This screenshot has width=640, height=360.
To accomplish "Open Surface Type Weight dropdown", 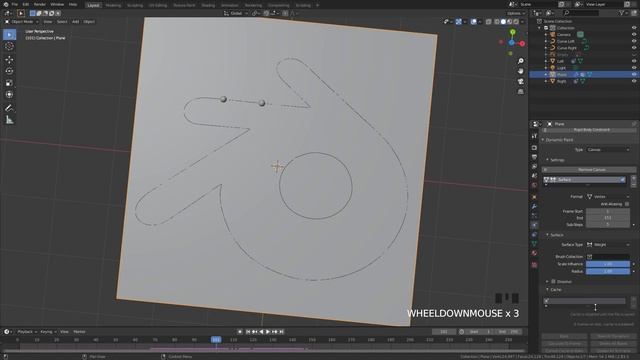I will 608,245.
